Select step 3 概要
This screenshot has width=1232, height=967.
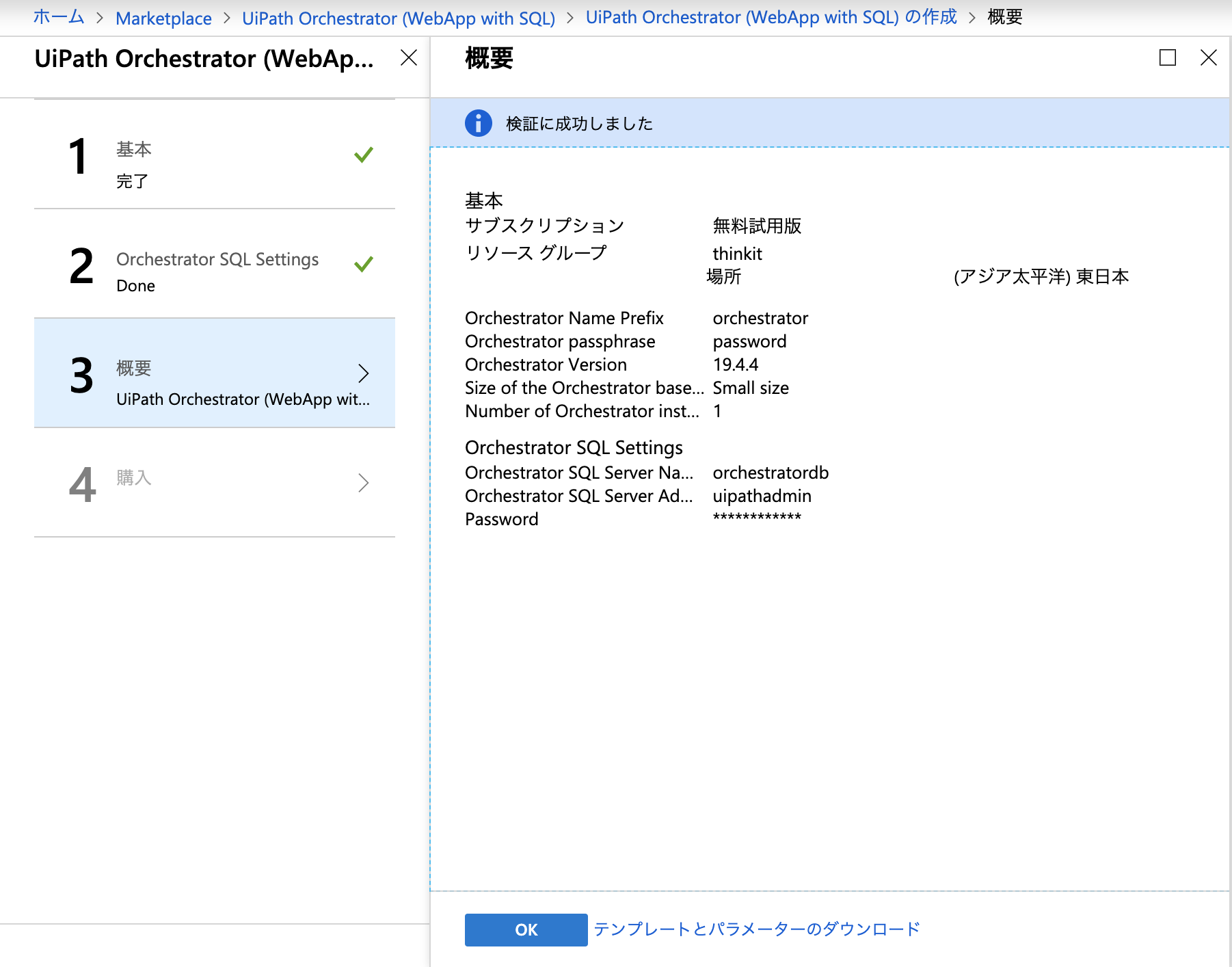pos(215,373)
